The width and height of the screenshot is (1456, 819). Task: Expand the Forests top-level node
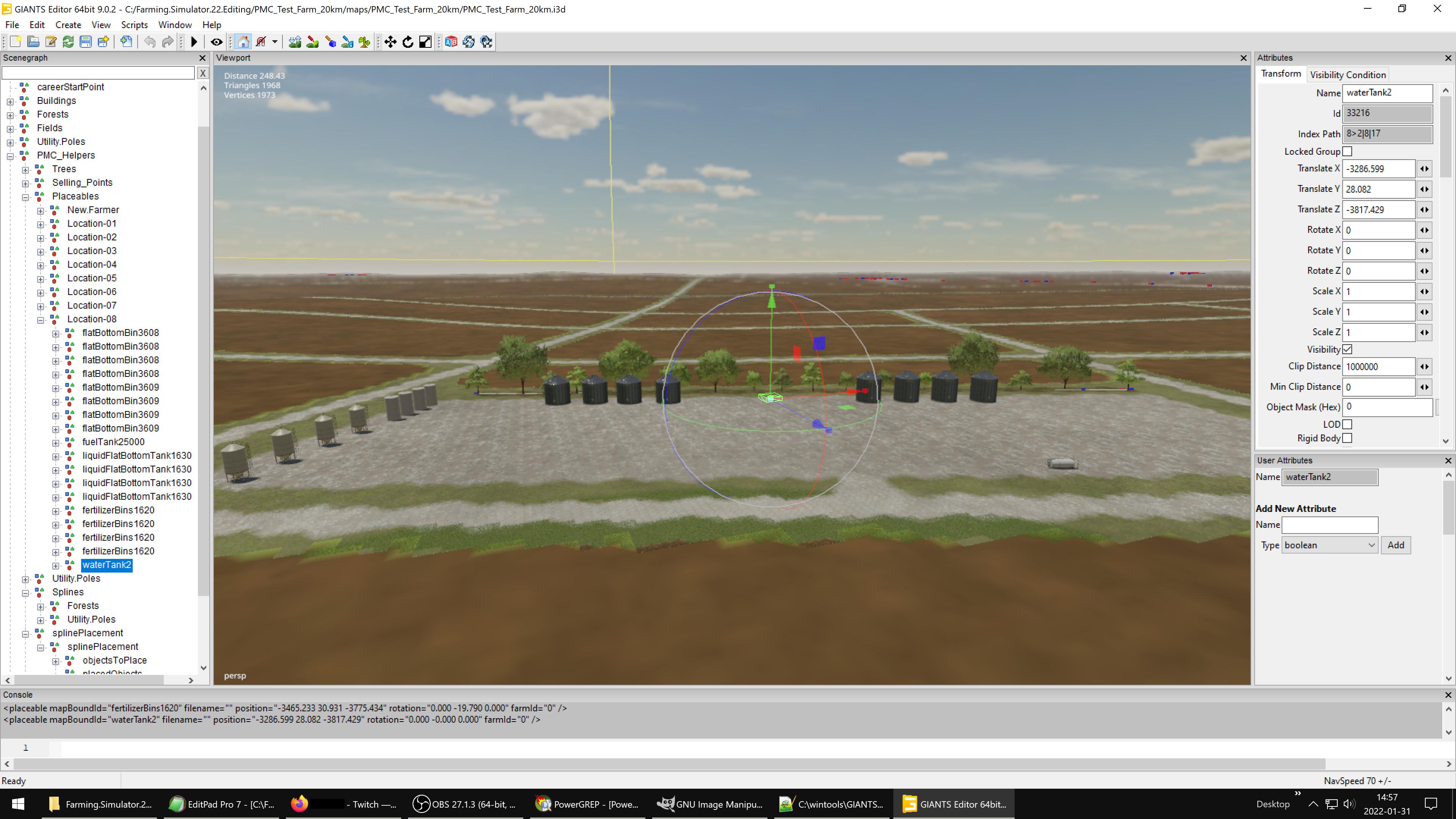10,115
